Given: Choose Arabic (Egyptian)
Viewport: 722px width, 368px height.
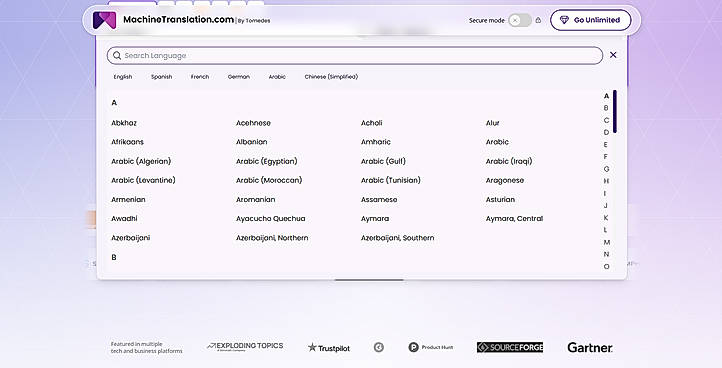Looking at the screenshot, I should click(x=267, y=161).
